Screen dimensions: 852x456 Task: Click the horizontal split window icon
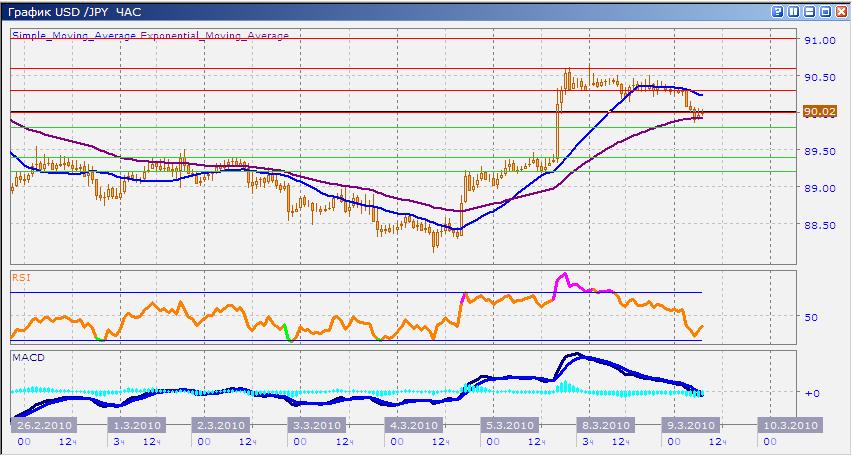coord(809,11)
